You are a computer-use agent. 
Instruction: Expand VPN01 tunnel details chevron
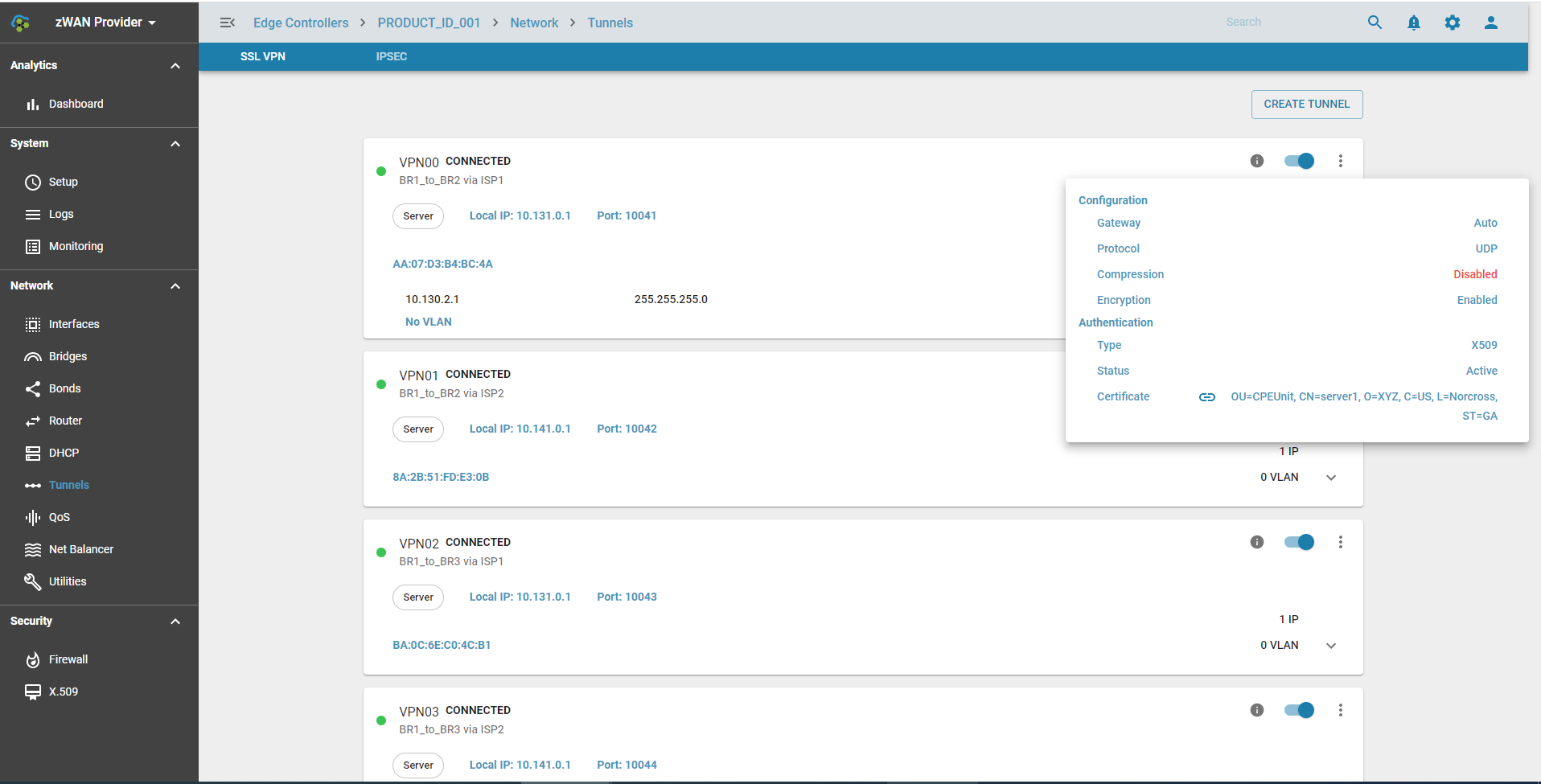(x=1331, y=478)
